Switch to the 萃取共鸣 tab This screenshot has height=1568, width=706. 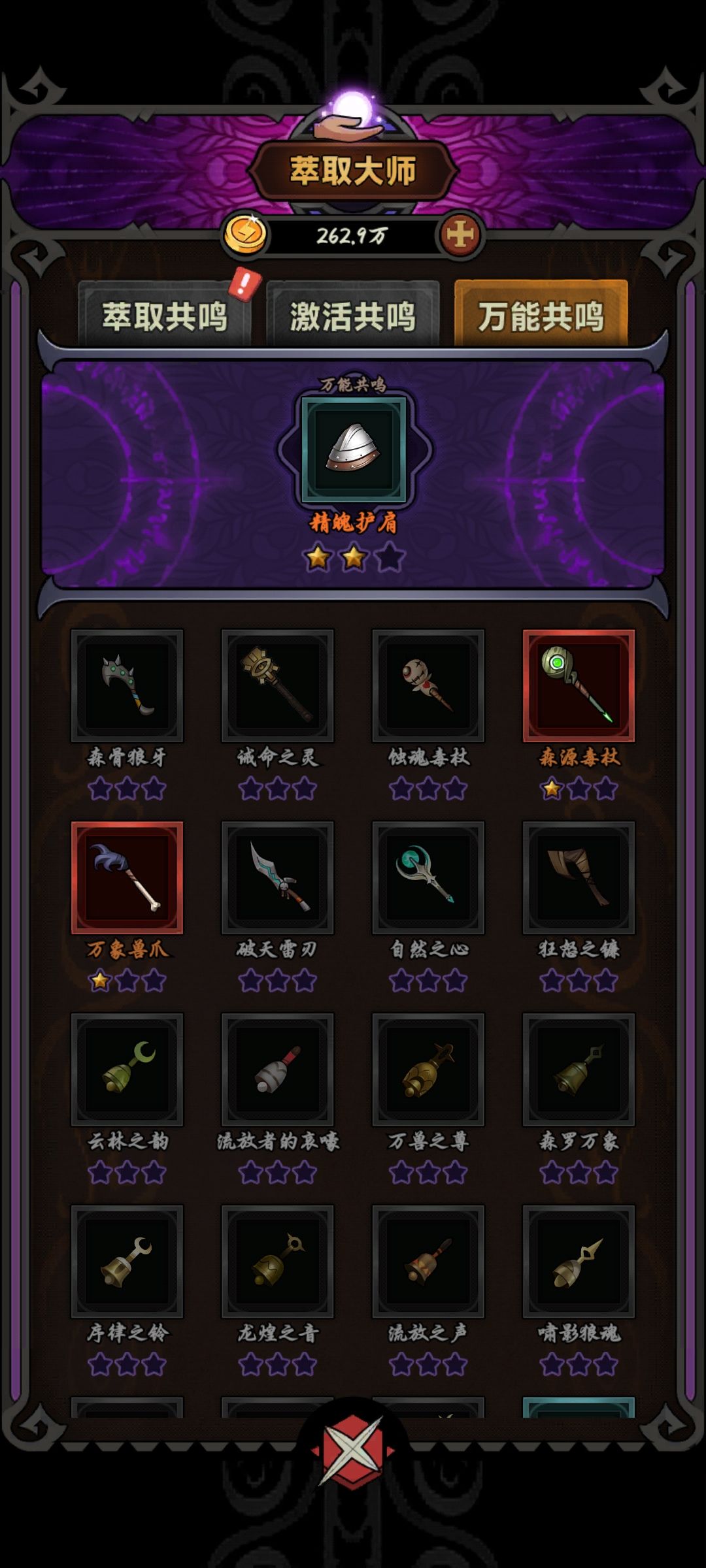pos(165,315)
